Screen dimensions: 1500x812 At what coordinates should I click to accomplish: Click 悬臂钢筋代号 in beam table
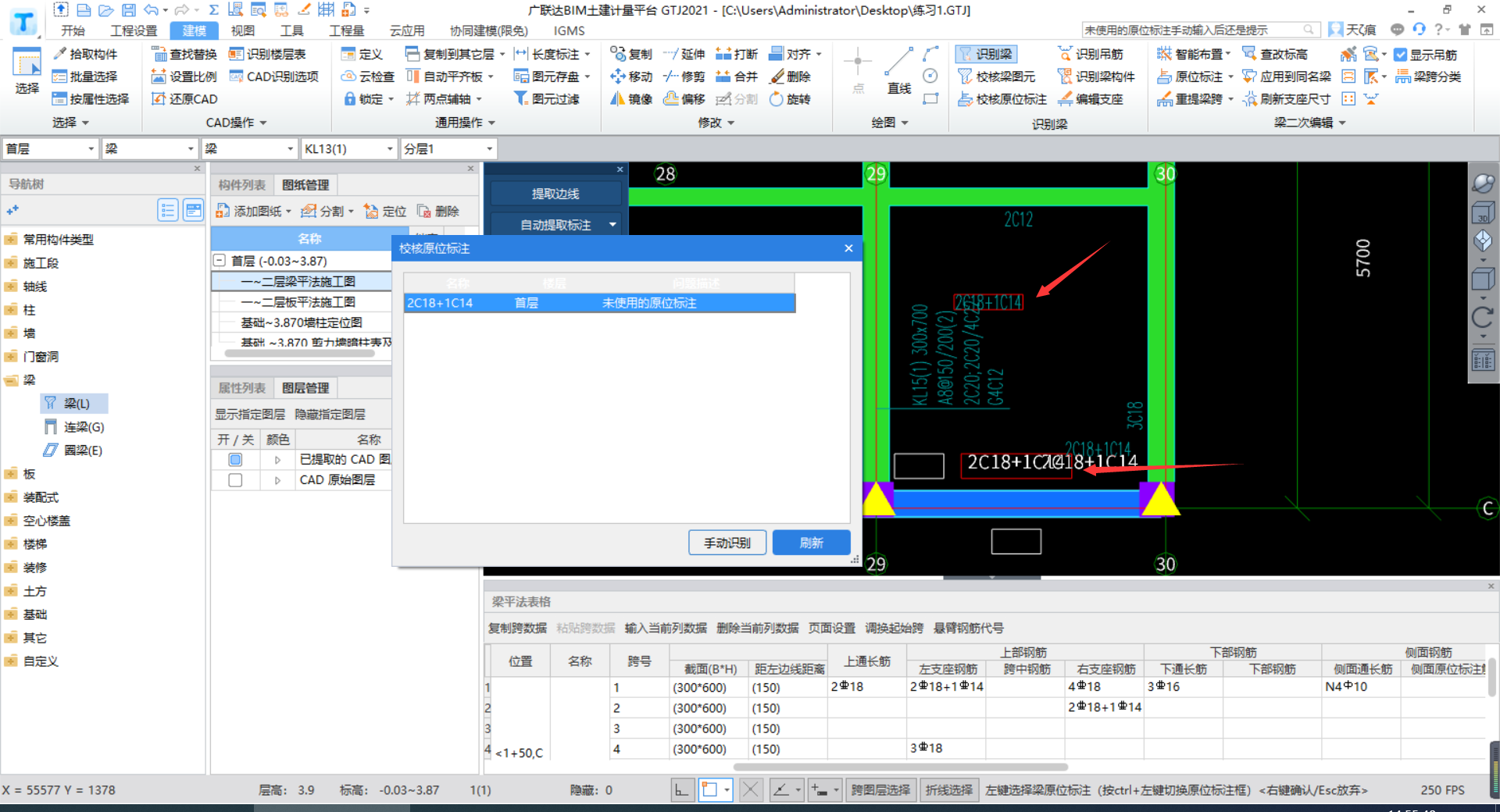[x=969, y=628]
